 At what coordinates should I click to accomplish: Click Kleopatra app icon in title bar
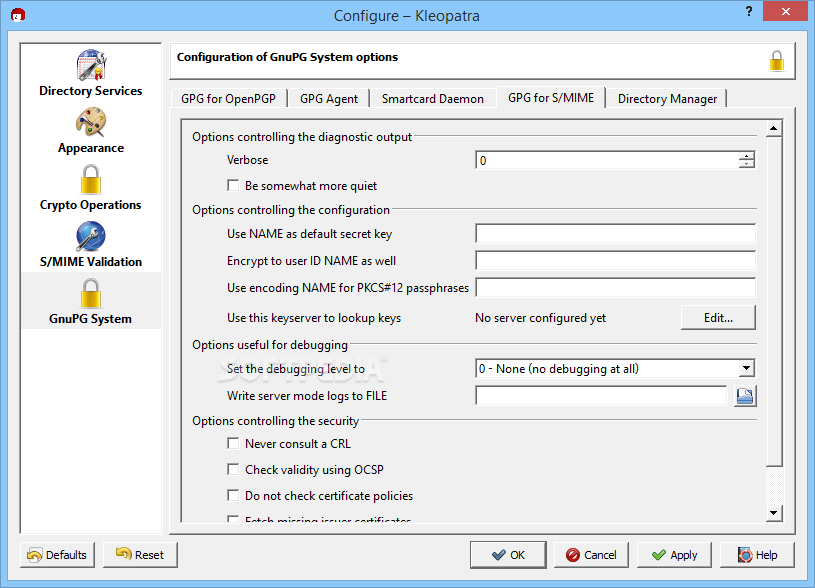18,15
